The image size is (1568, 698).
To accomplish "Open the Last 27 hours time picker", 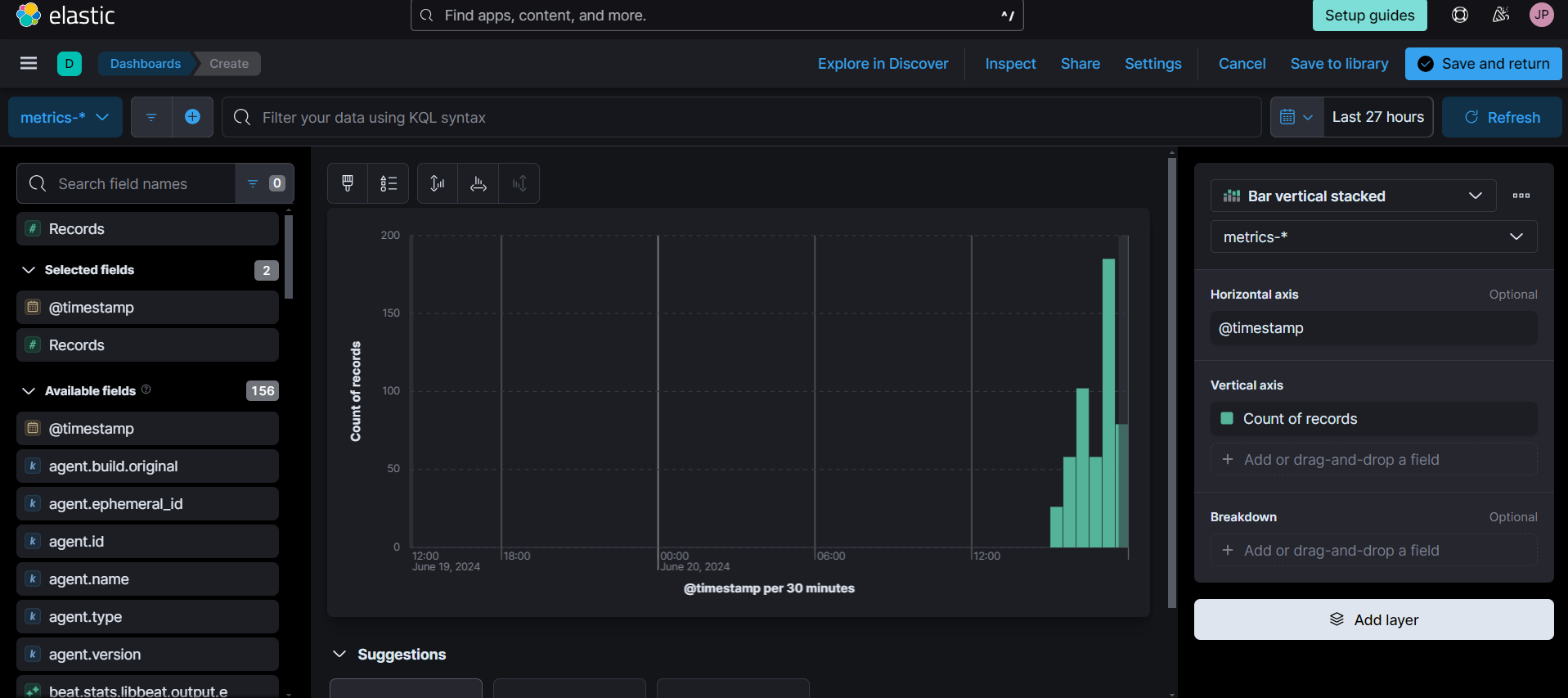I will (x=1378, y=117).
